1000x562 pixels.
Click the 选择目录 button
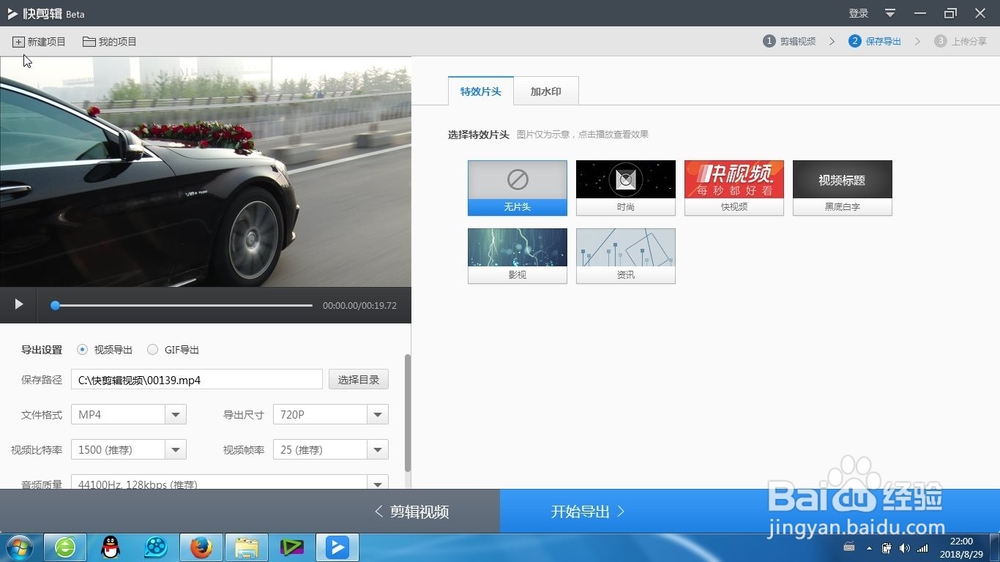coord(358,380)
